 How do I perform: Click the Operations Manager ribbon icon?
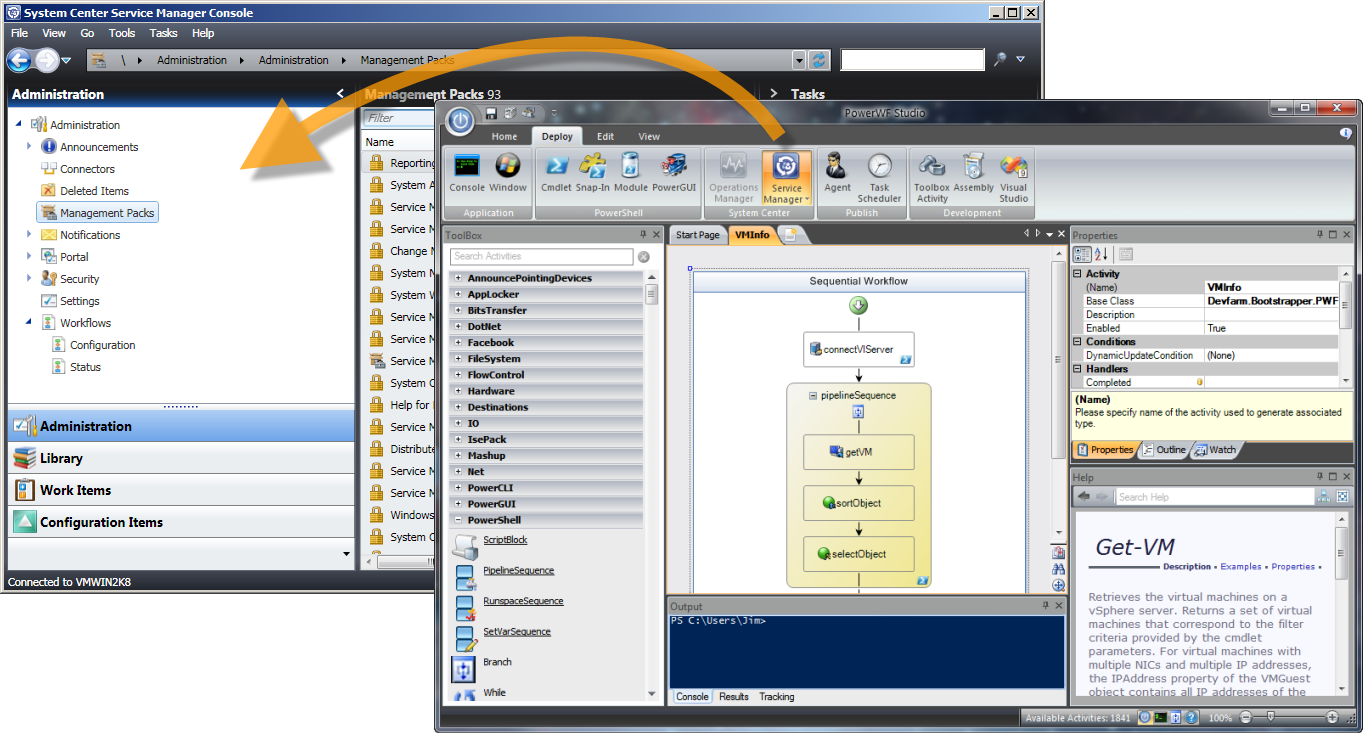(x=734, y=178)
